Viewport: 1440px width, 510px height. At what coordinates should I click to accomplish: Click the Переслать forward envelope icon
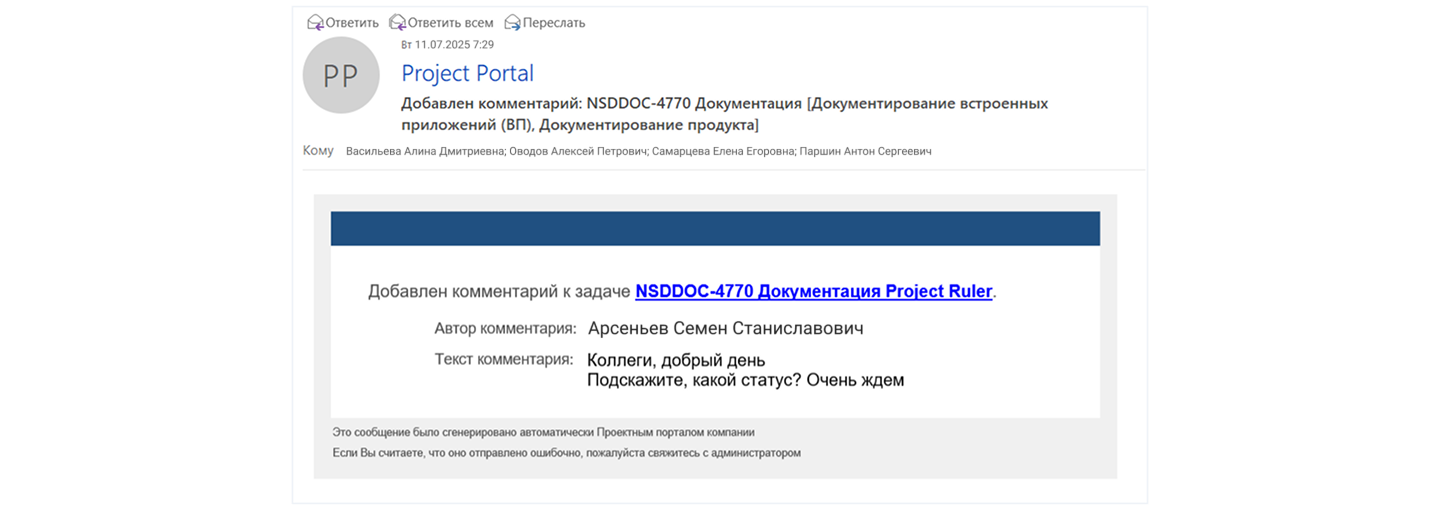tap(512, 22)
